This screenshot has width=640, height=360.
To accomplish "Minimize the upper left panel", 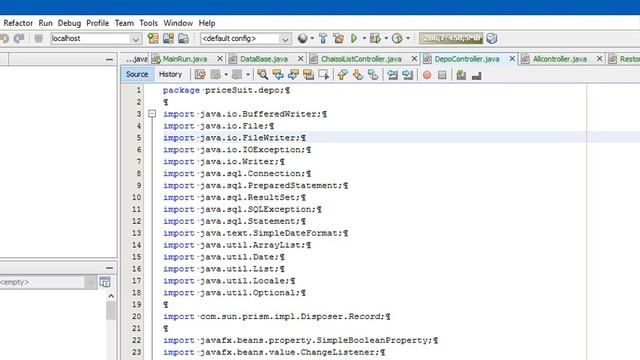I will [x=109, y=60].
